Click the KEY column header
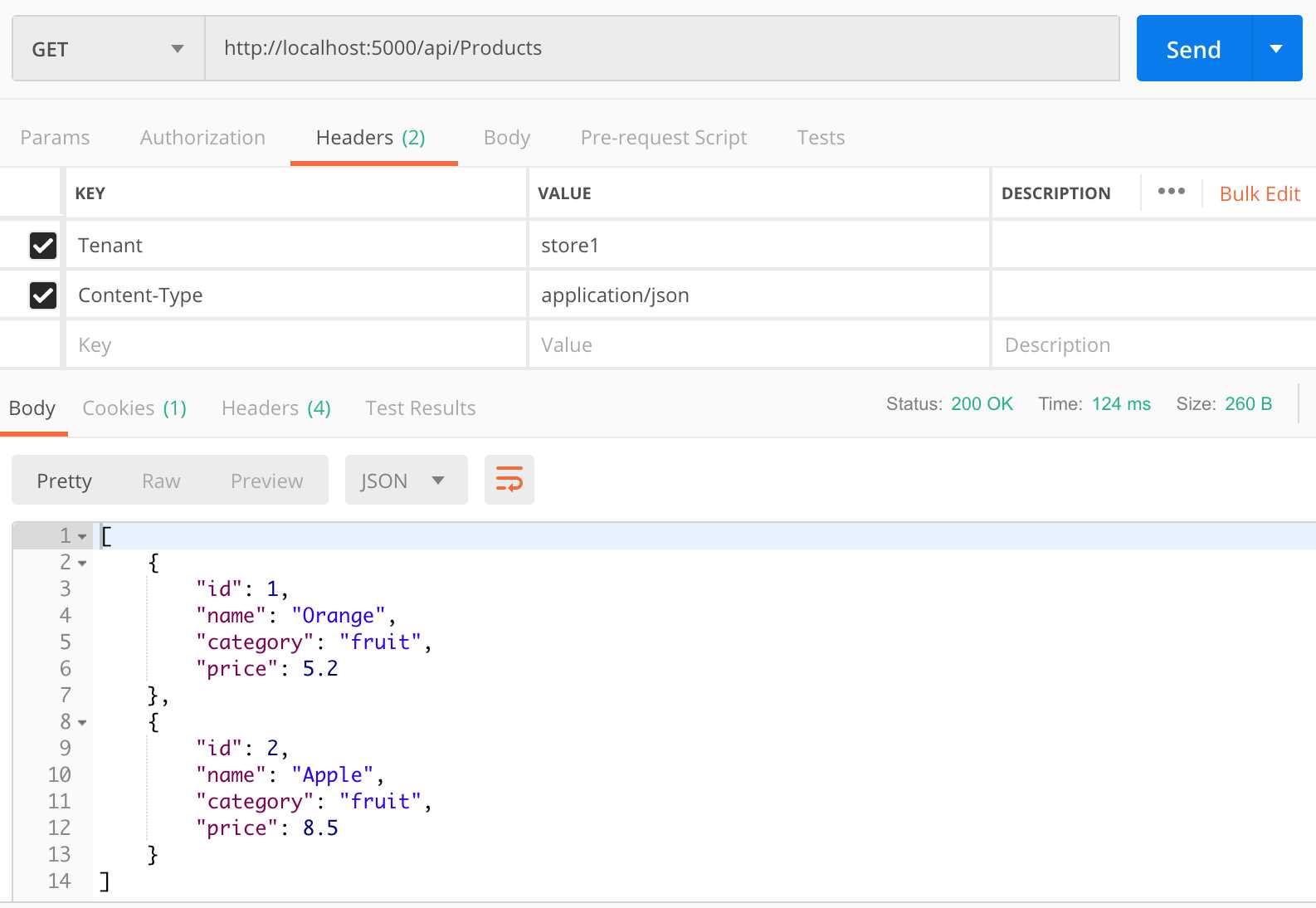 [90, 193]
